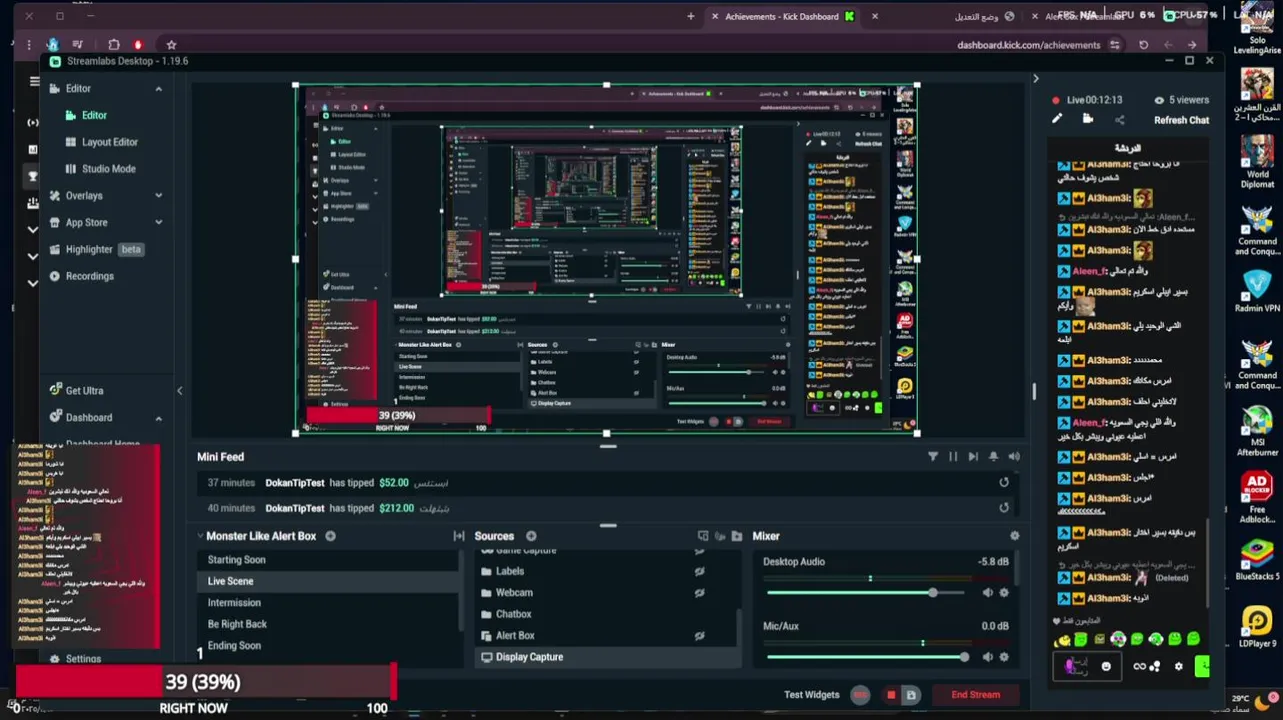The image size is (1283, 720).
Task: Click the browser address bar URL
Action: coord(1028,45)
